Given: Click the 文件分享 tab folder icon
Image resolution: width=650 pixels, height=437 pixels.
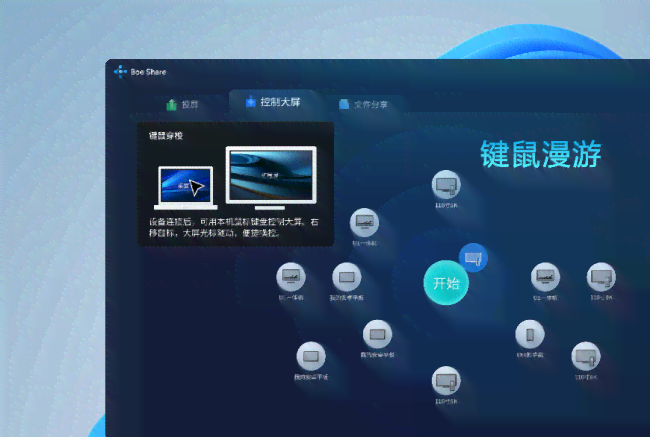Looking at the screenshot, I should [344, 104].
